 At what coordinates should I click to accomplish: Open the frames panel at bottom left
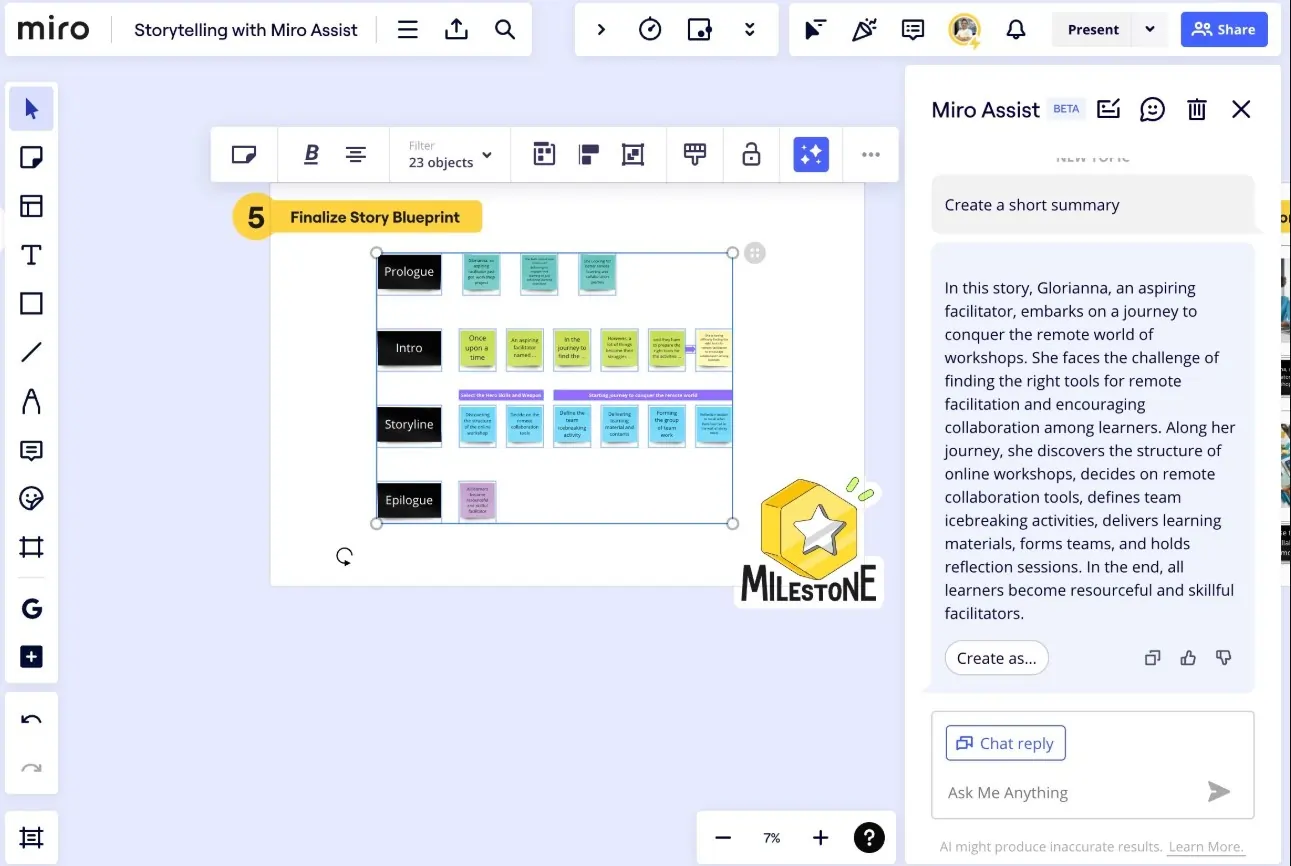[31, 838]
